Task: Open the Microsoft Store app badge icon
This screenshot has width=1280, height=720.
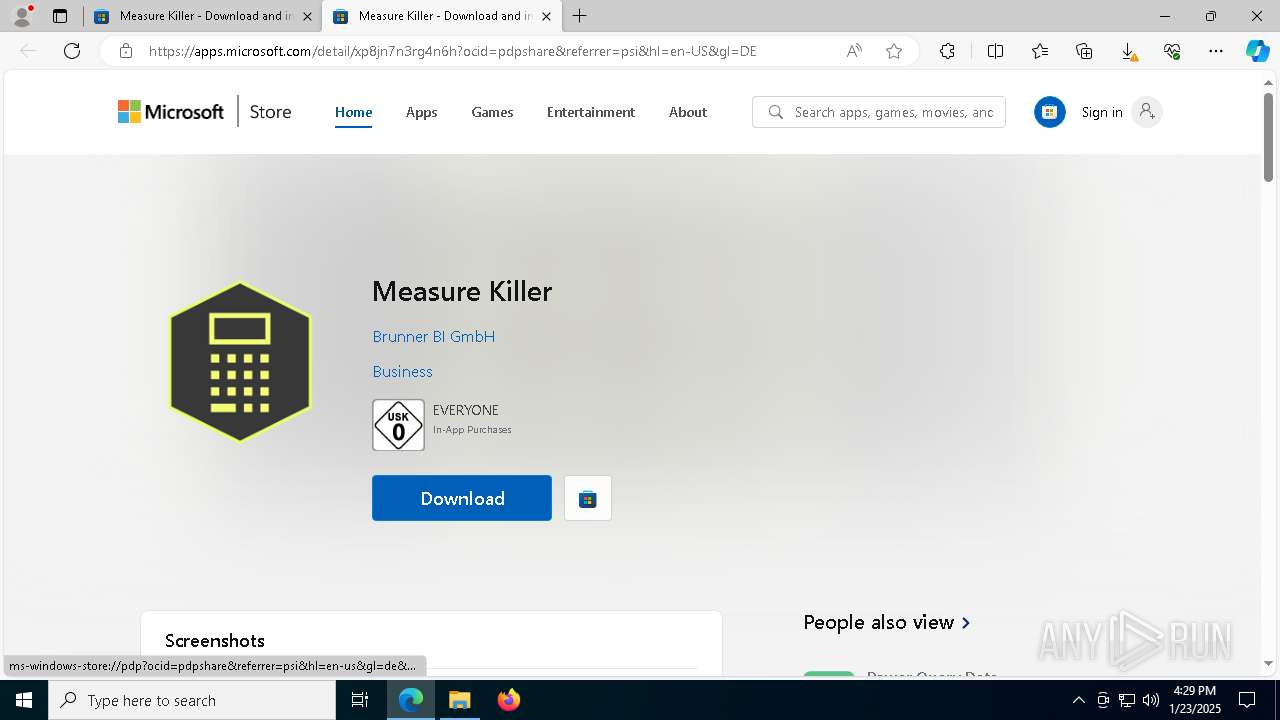Action: tap(1050, 112)
